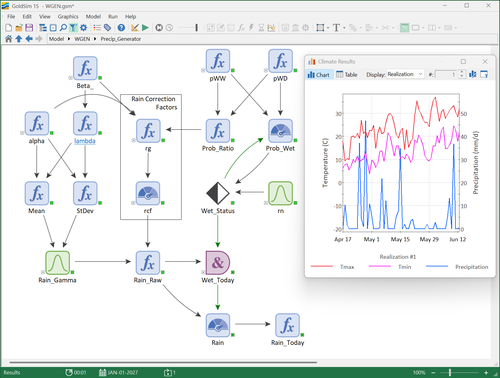Screen dimensions: 500x378
Task: Open the Graphics menu
Action: (x=68, y=16)
